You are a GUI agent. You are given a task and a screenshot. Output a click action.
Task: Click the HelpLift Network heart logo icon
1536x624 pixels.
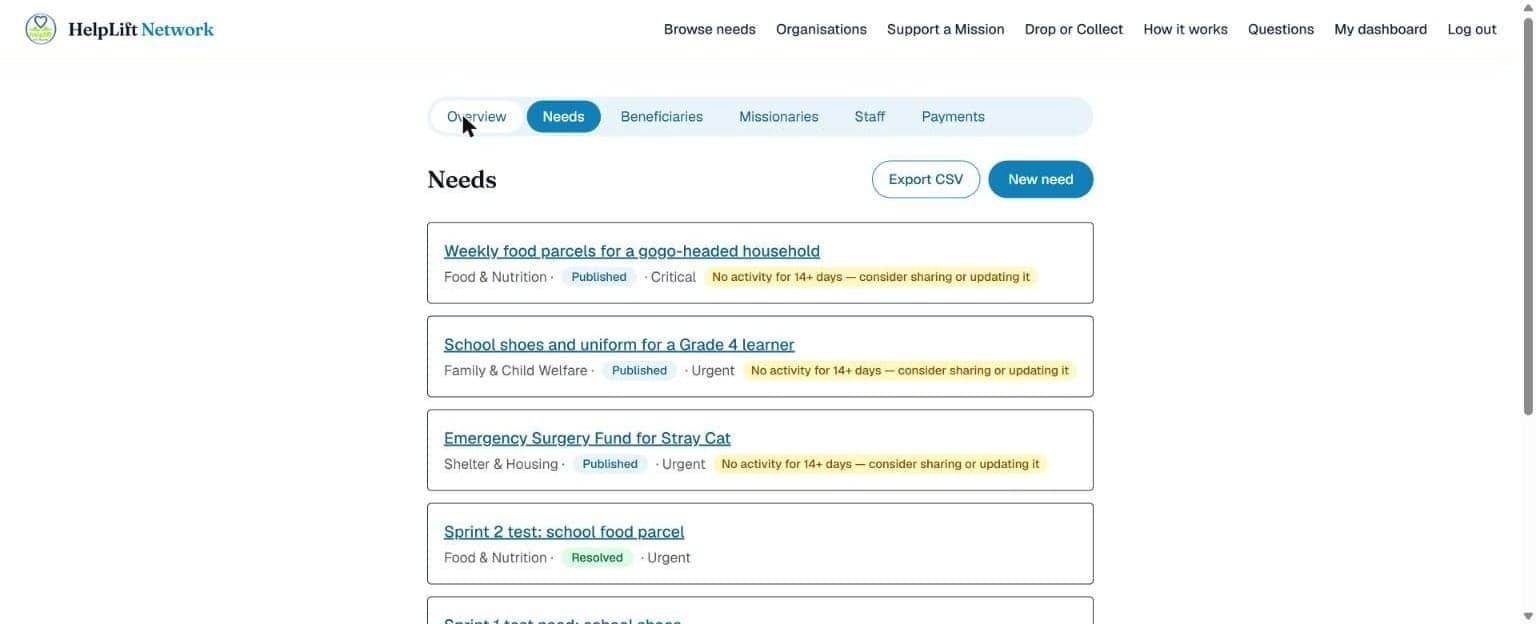(41, 29)
